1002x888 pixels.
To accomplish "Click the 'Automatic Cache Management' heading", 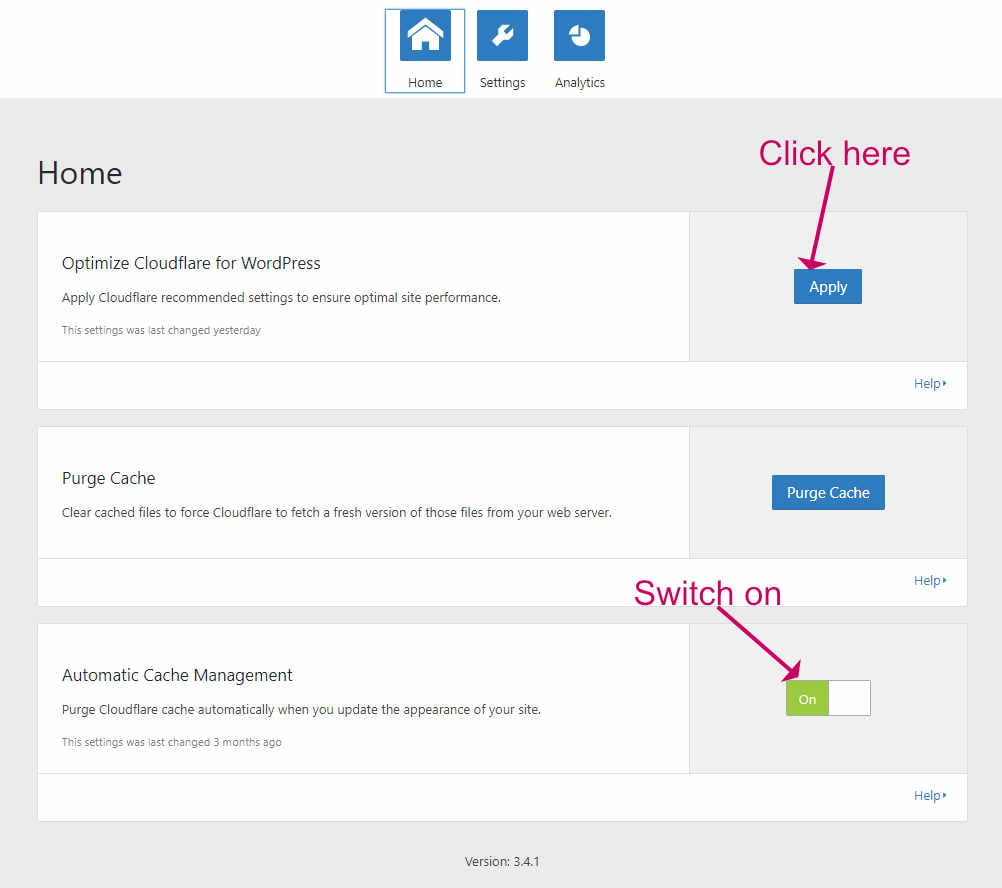I will point(177,675).
